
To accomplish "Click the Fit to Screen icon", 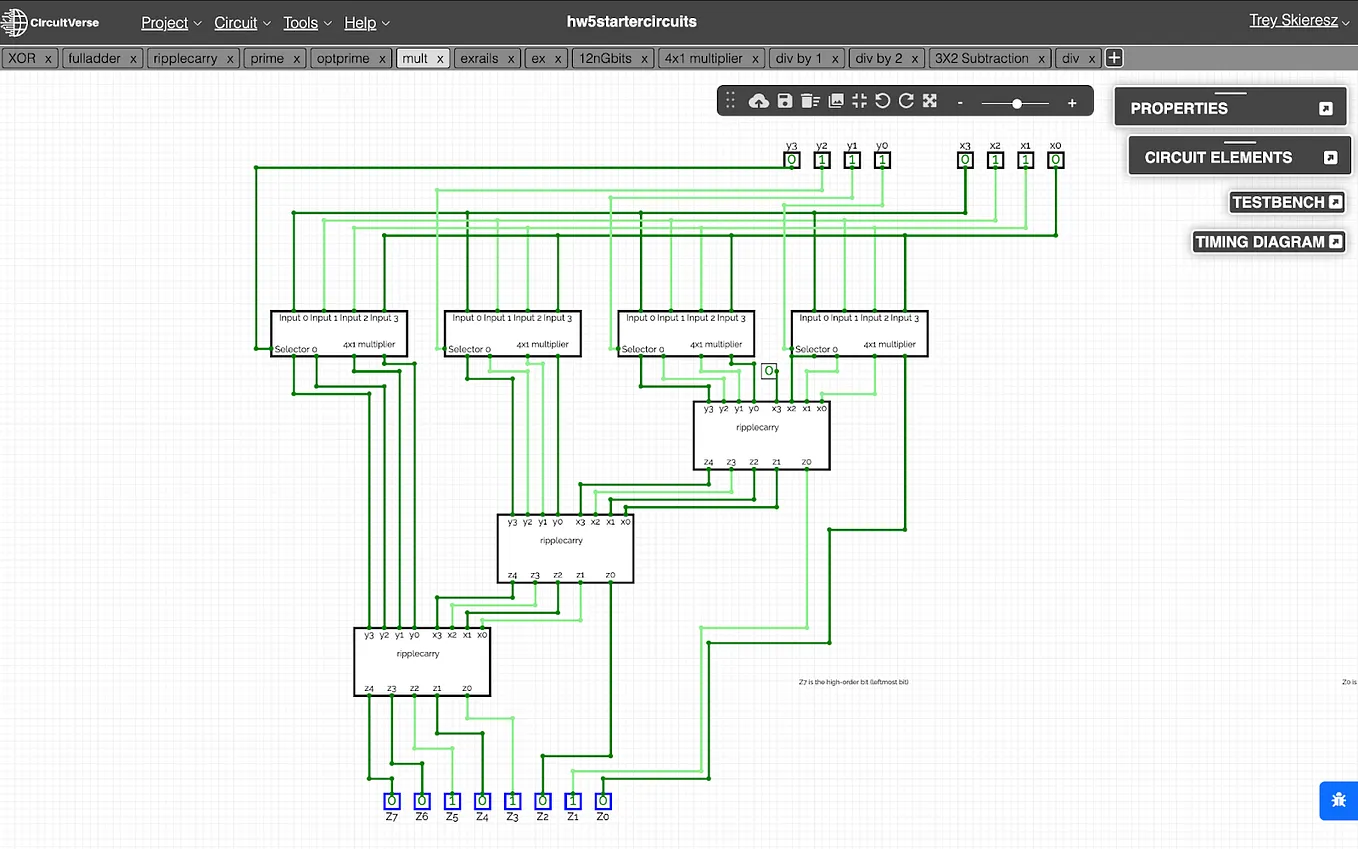I will click(x=859, y=101).
